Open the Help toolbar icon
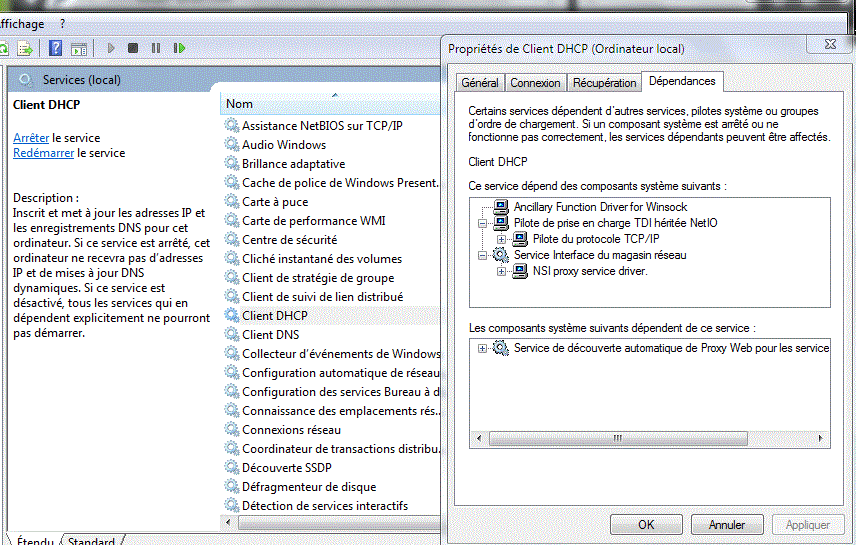The image size is (856, 545). coord(55,48)
